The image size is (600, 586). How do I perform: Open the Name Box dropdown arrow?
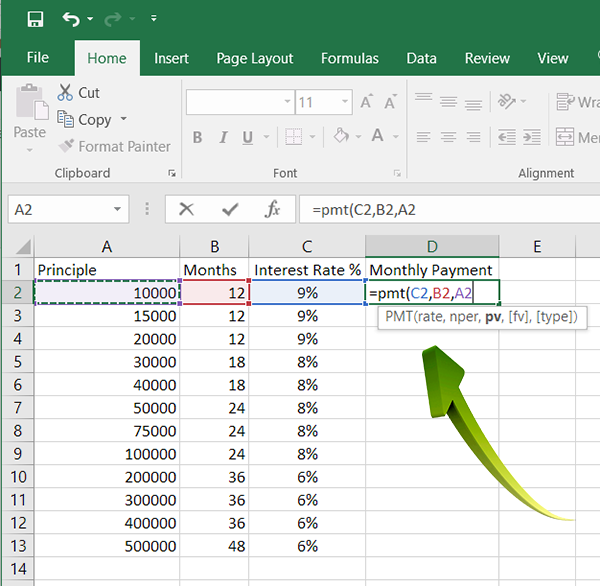click(117, 209)
